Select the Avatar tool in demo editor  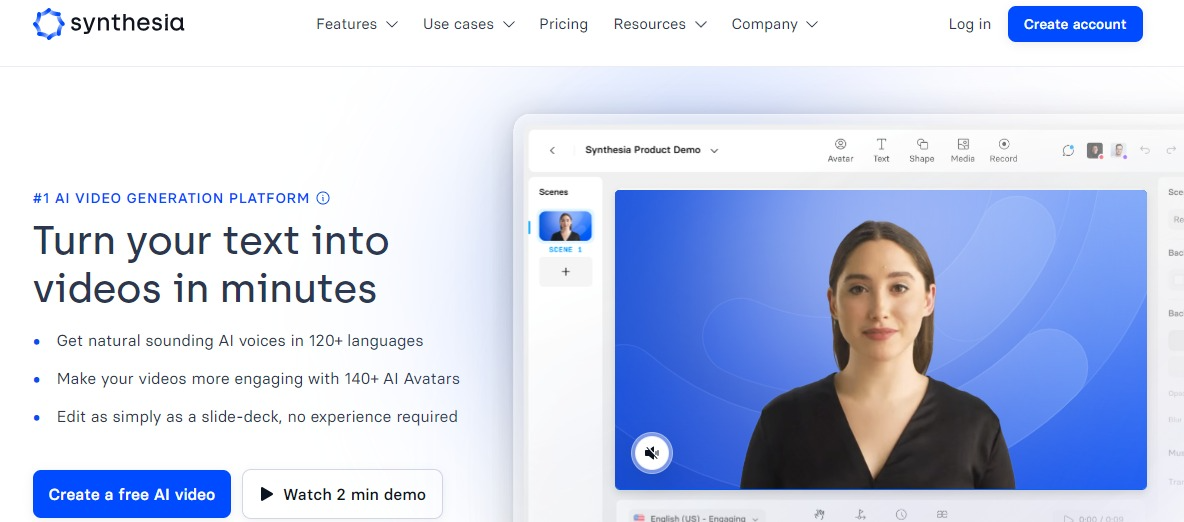840,150
